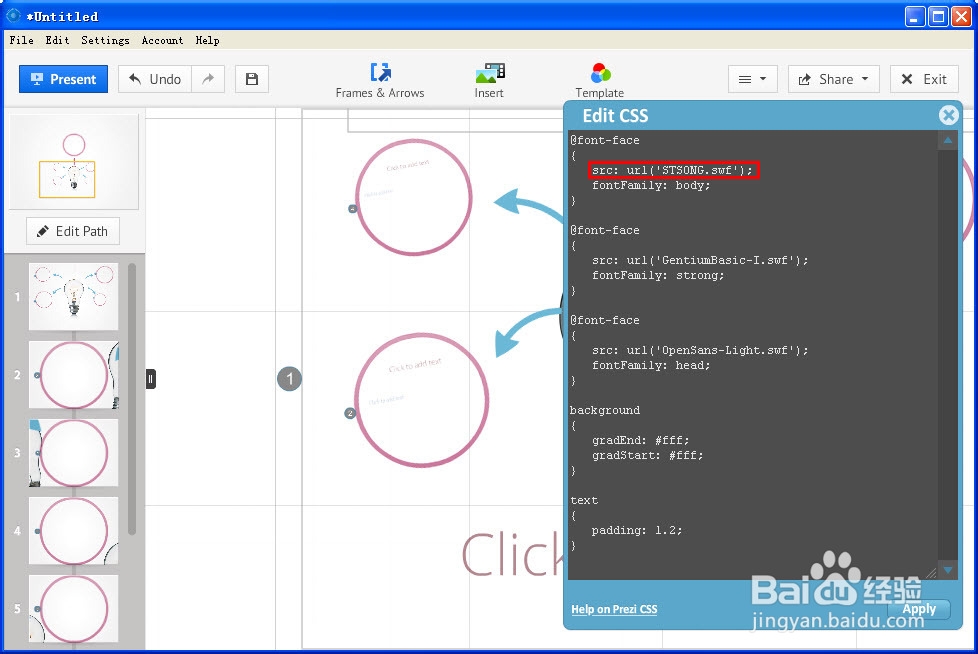Open the Template color wheel
This screenshot has width=978, height=654.
[599, 80]
